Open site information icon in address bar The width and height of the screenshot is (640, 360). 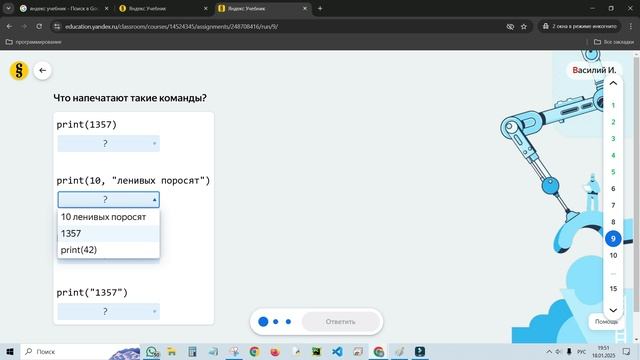click(x=57, y=27)
